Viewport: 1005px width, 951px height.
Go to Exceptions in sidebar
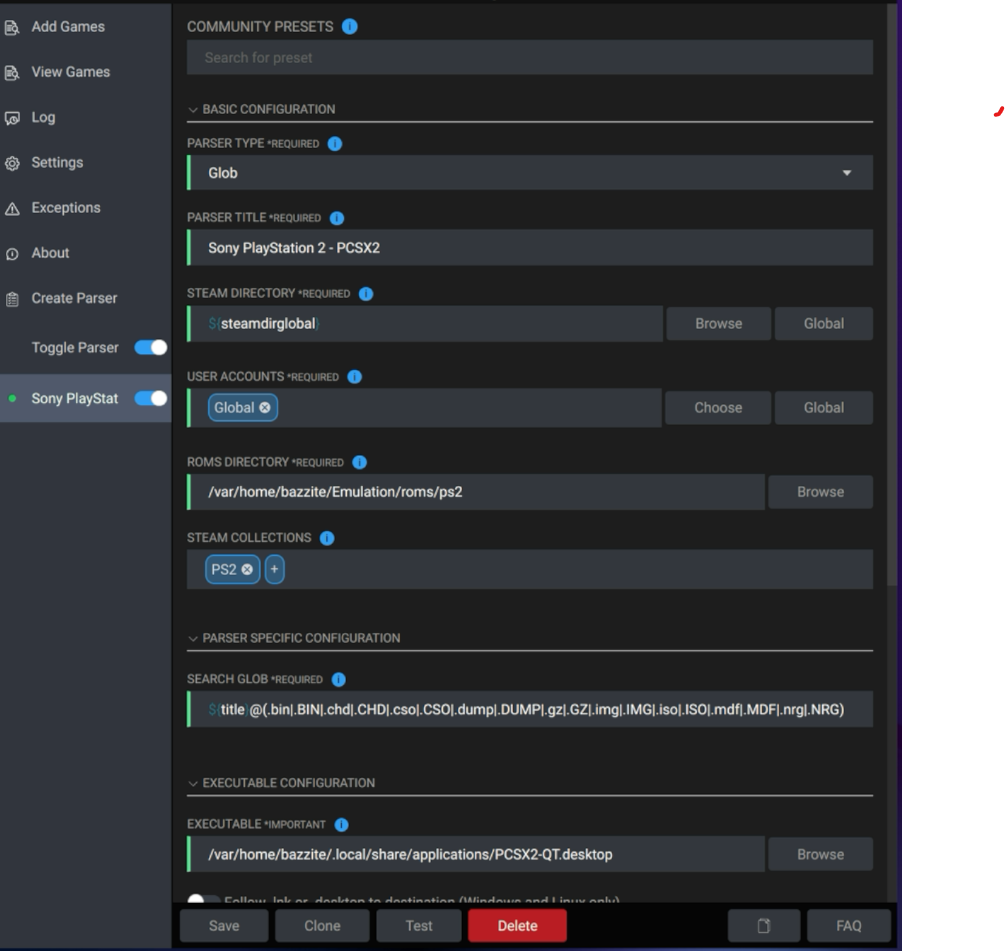pos(65,208)
